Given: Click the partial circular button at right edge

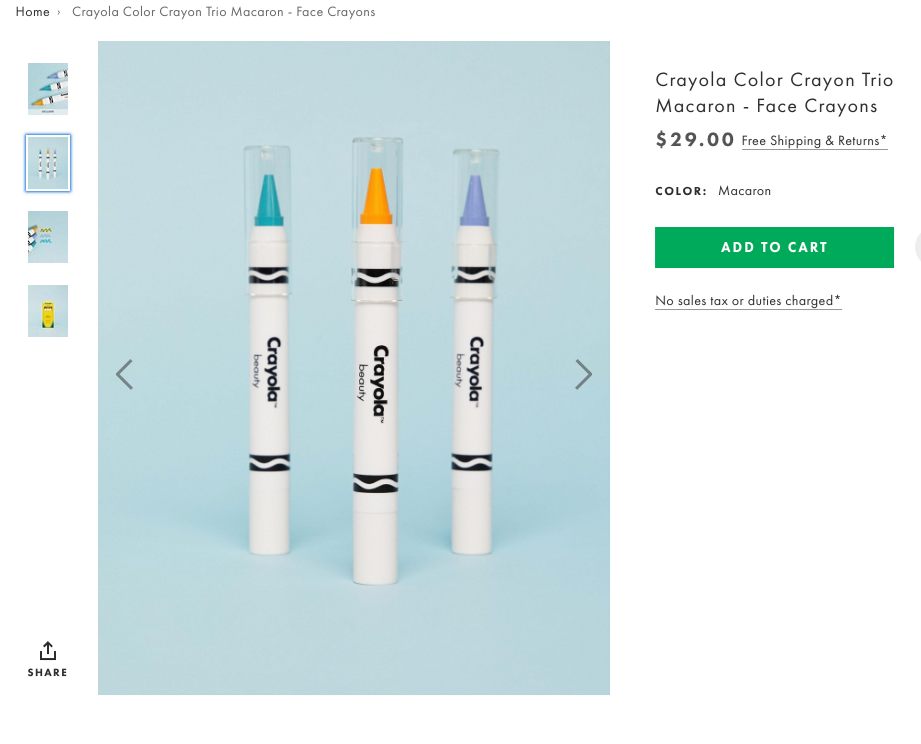Looking at the screenshot, I should [x=917, y=246].
